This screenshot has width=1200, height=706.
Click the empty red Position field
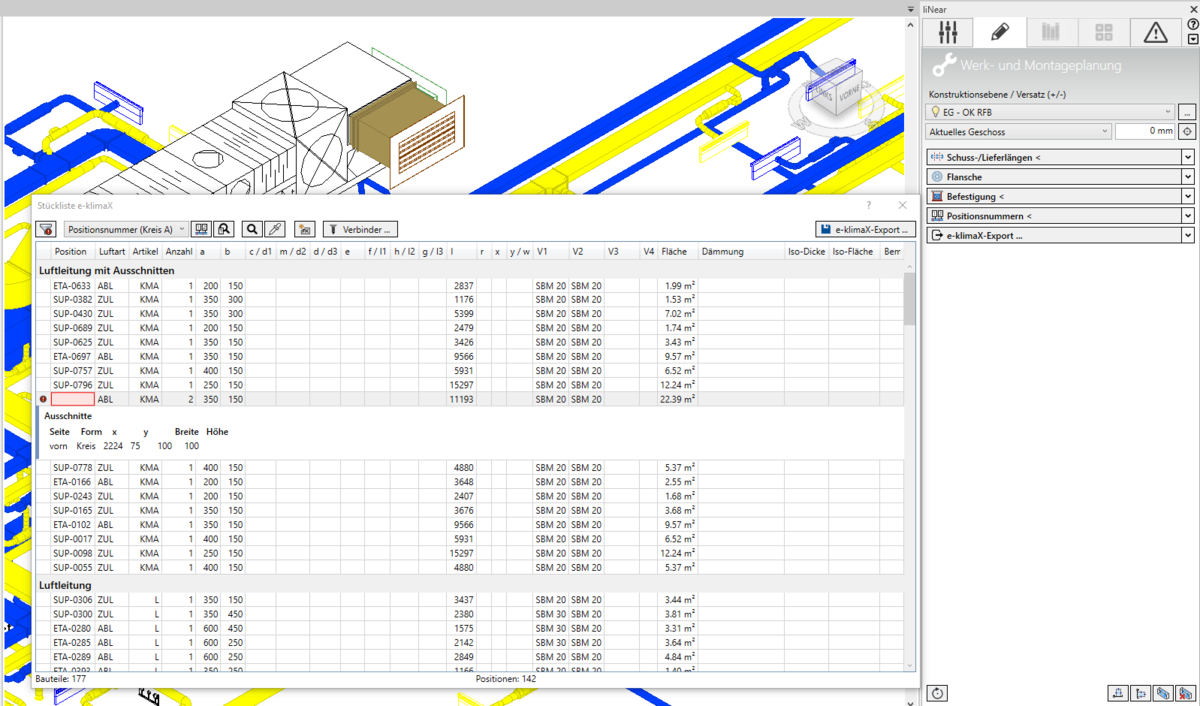click(73, 399)
